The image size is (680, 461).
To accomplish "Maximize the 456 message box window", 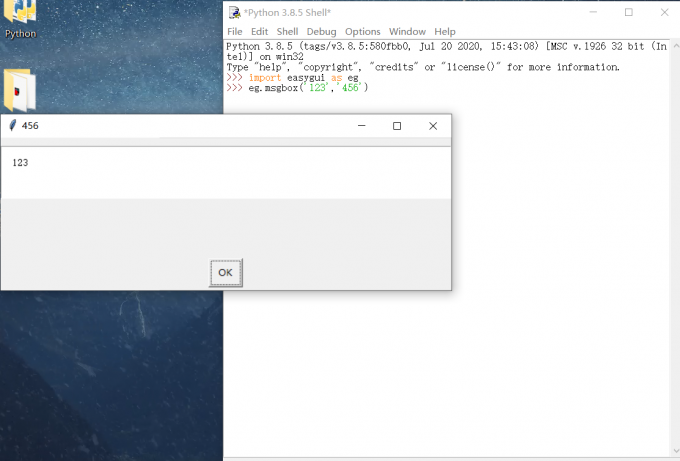I will pos(397,126).
